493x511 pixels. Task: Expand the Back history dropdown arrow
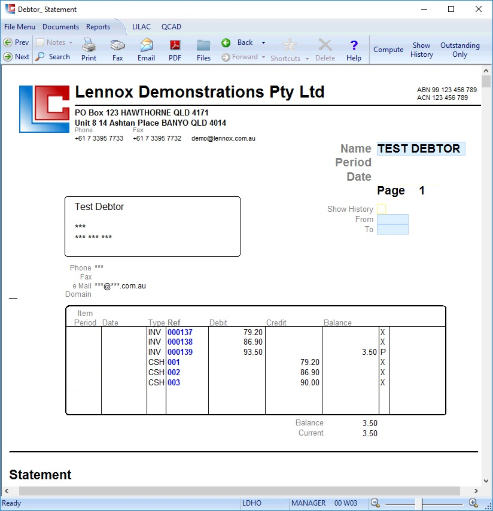click(263, 43)
